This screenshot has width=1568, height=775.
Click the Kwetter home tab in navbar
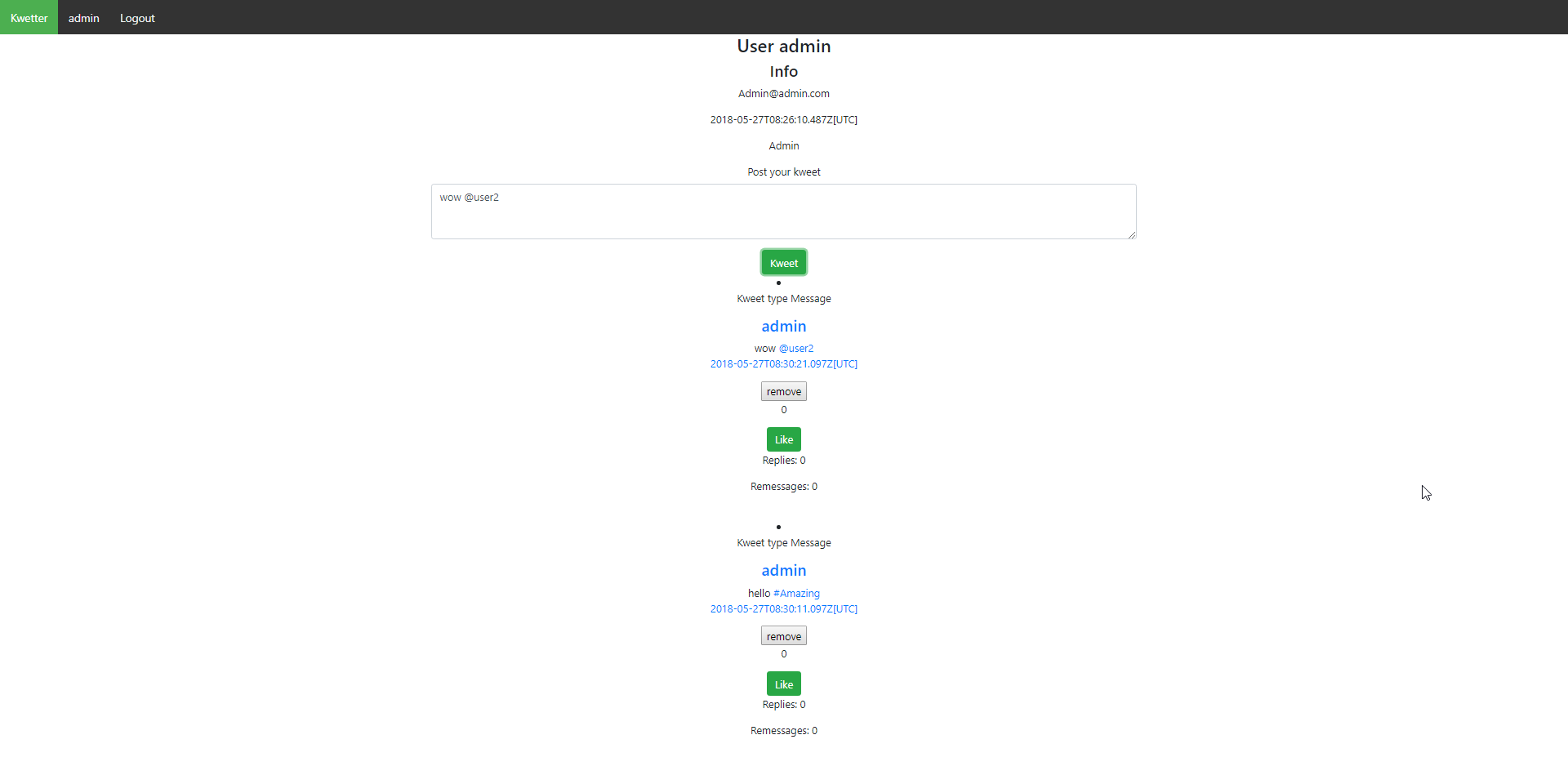[x=29, y=17]
